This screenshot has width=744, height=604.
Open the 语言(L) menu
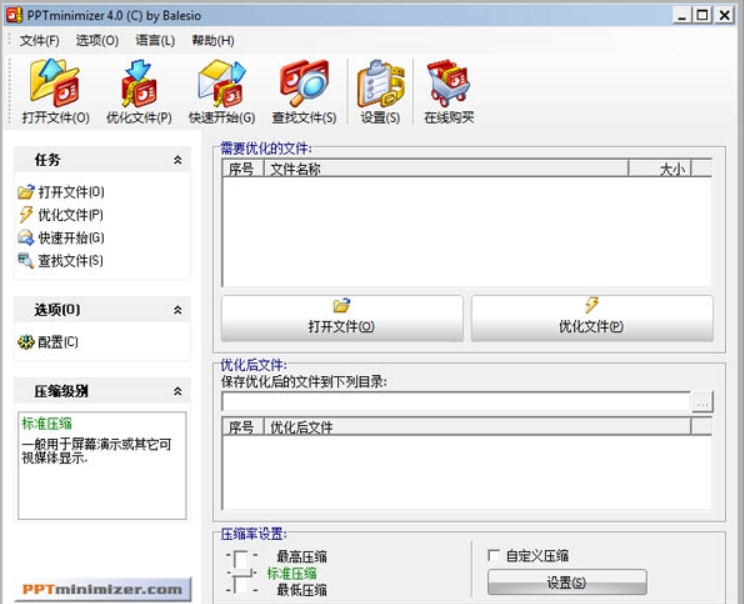tap(155, 41)
